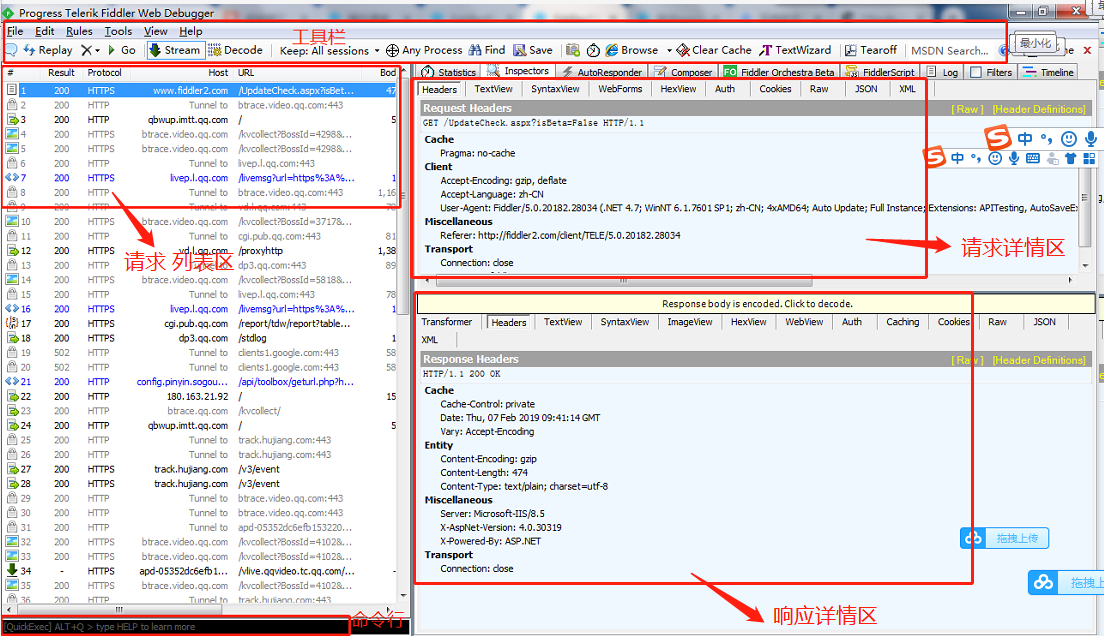Image resolution: width=1104 pixels, height=636 pixels.
Task: Open the Rules menu
Action: (79, 31)
